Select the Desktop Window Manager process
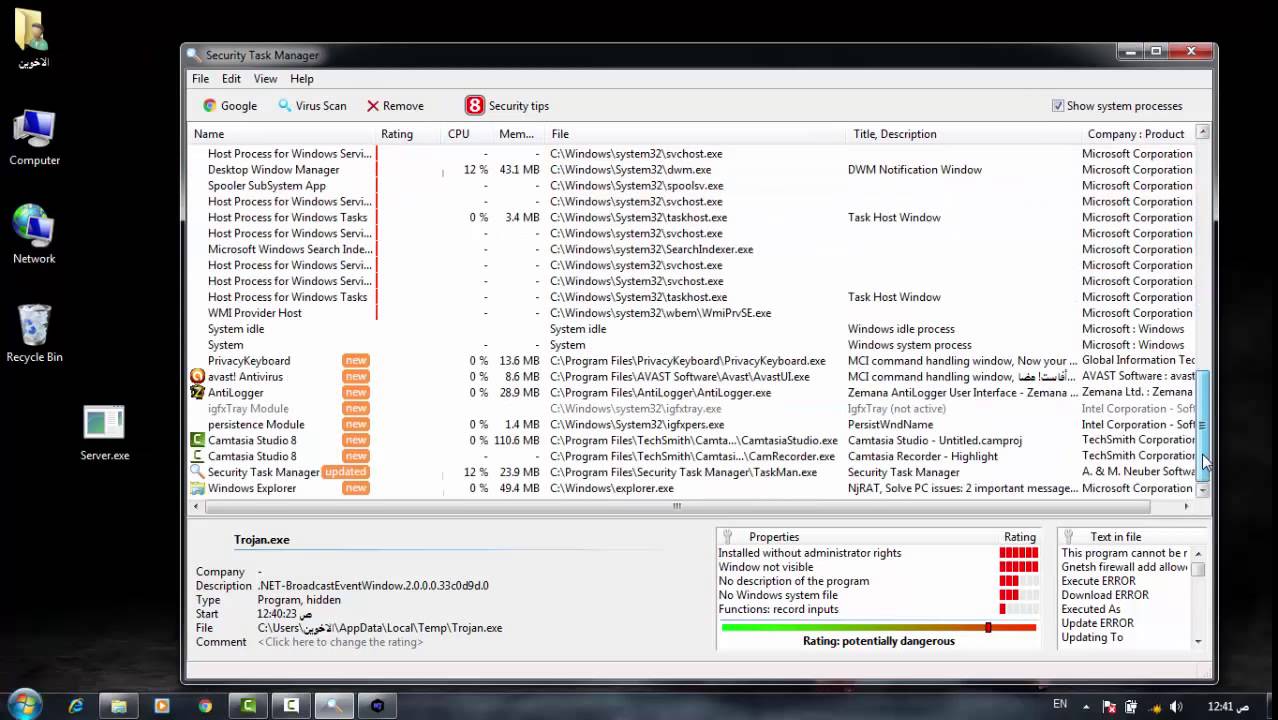Image resolution: width=1278 pixels, height=720 pixels. pos(691,170)
